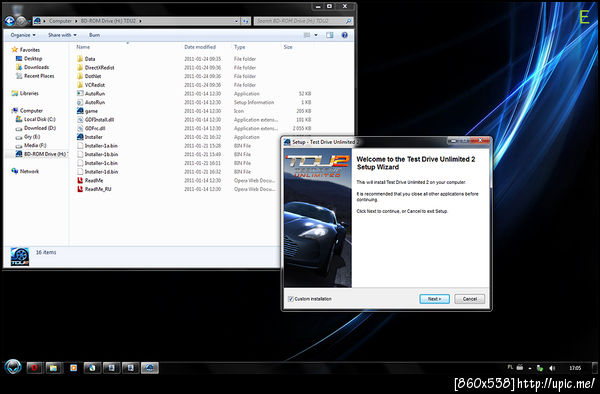Viewport: 600px width, 394px height.
Task: Select the VCRedist folder icon
Action: [80, 85]
